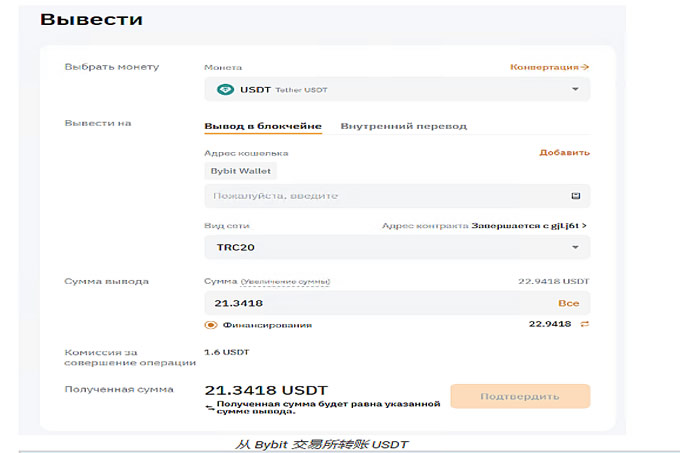This screenshot has height=453, width=680.
Task: Click the 1.6 USDT fee value
Action: click(x=227, y=352)
